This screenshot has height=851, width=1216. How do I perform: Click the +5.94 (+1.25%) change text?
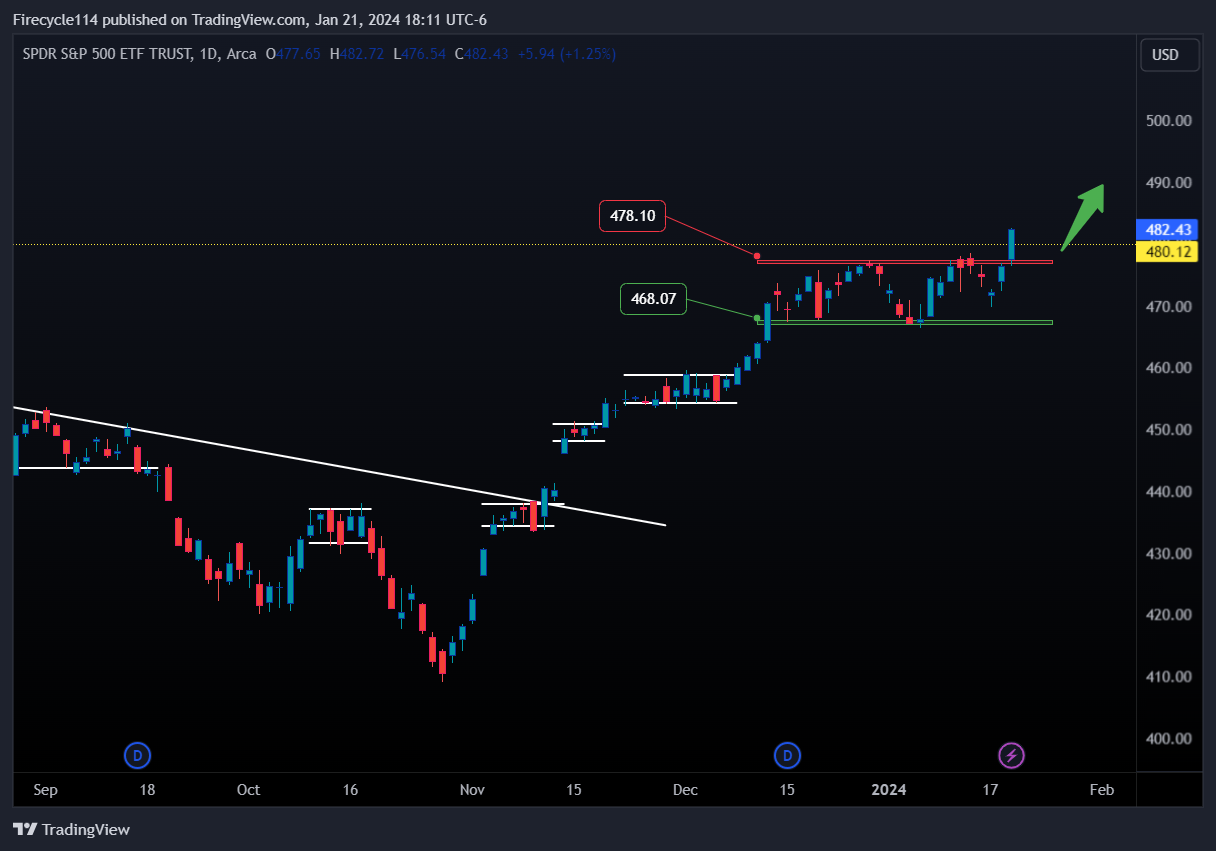tap(567, 54)
